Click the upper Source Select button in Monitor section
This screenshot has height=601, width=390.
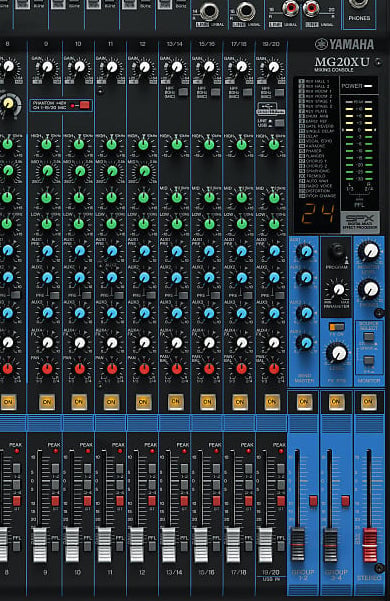click(369, 337)
